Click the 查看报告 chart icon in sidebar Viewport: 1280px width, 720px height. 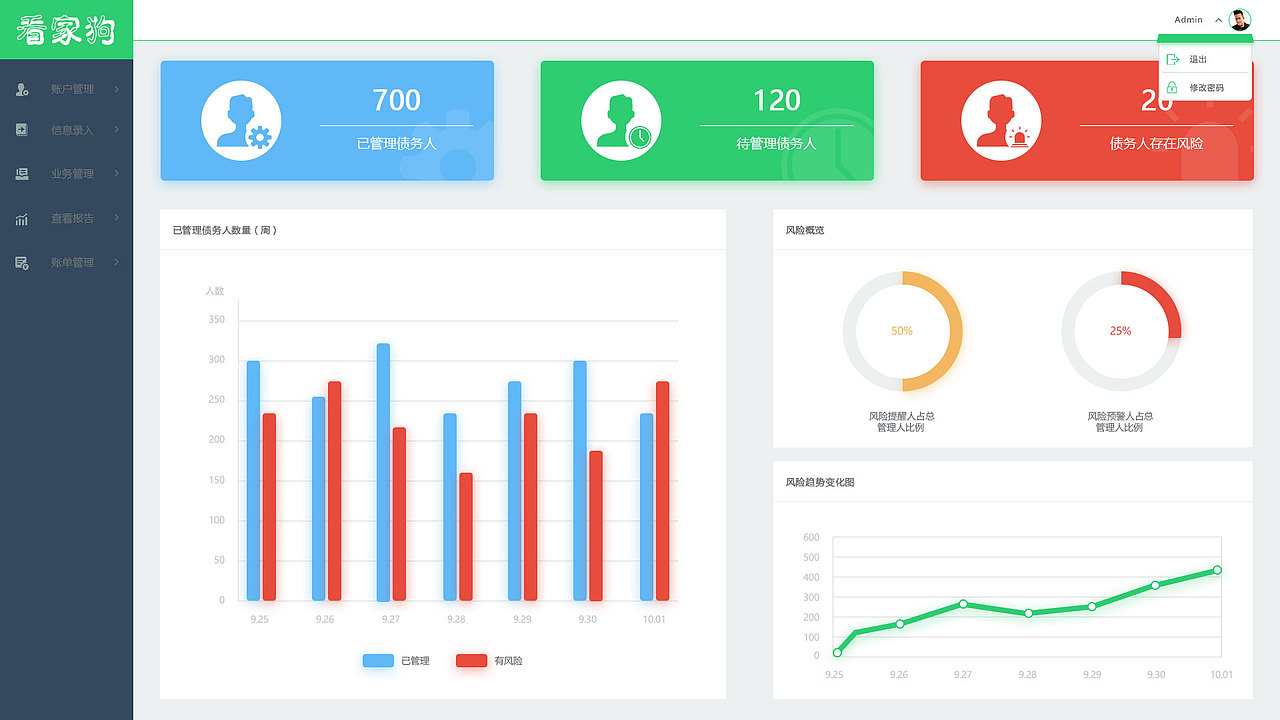point(22,218)
